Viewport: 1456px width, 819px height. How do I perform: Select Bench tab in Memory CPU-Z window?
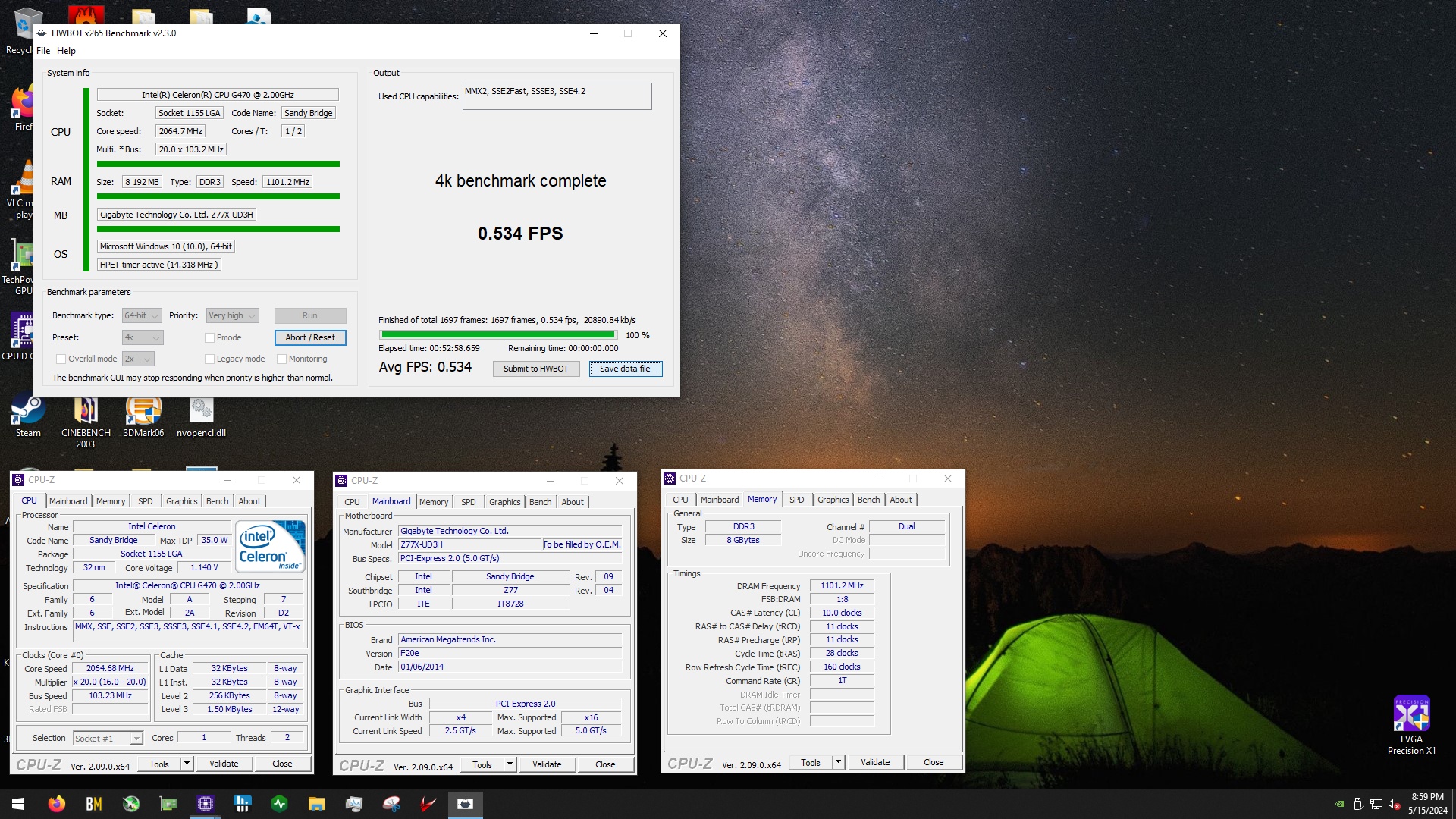(x=868, y=500)
